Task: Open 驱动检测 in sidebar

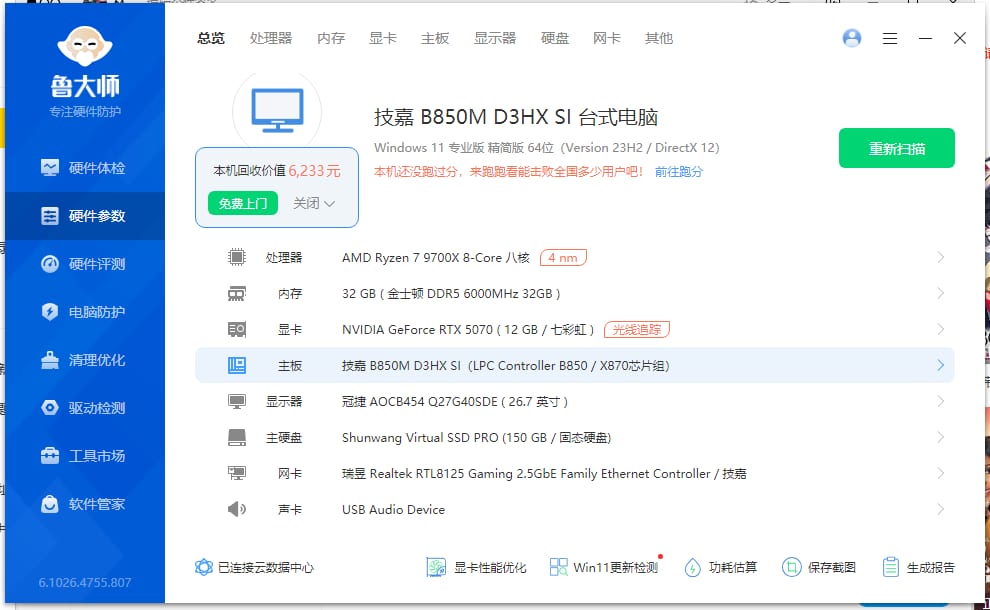Action: [84, 408]
